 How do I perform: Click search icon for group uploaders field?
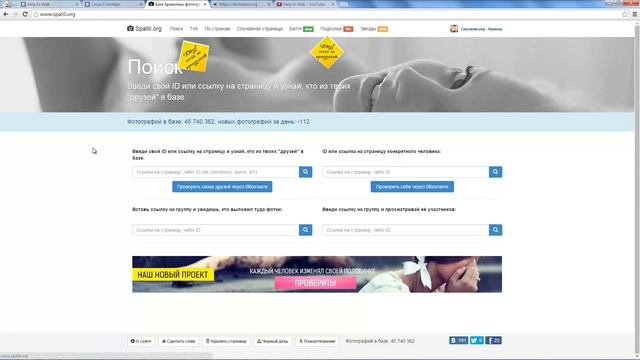tap(305, 230)
